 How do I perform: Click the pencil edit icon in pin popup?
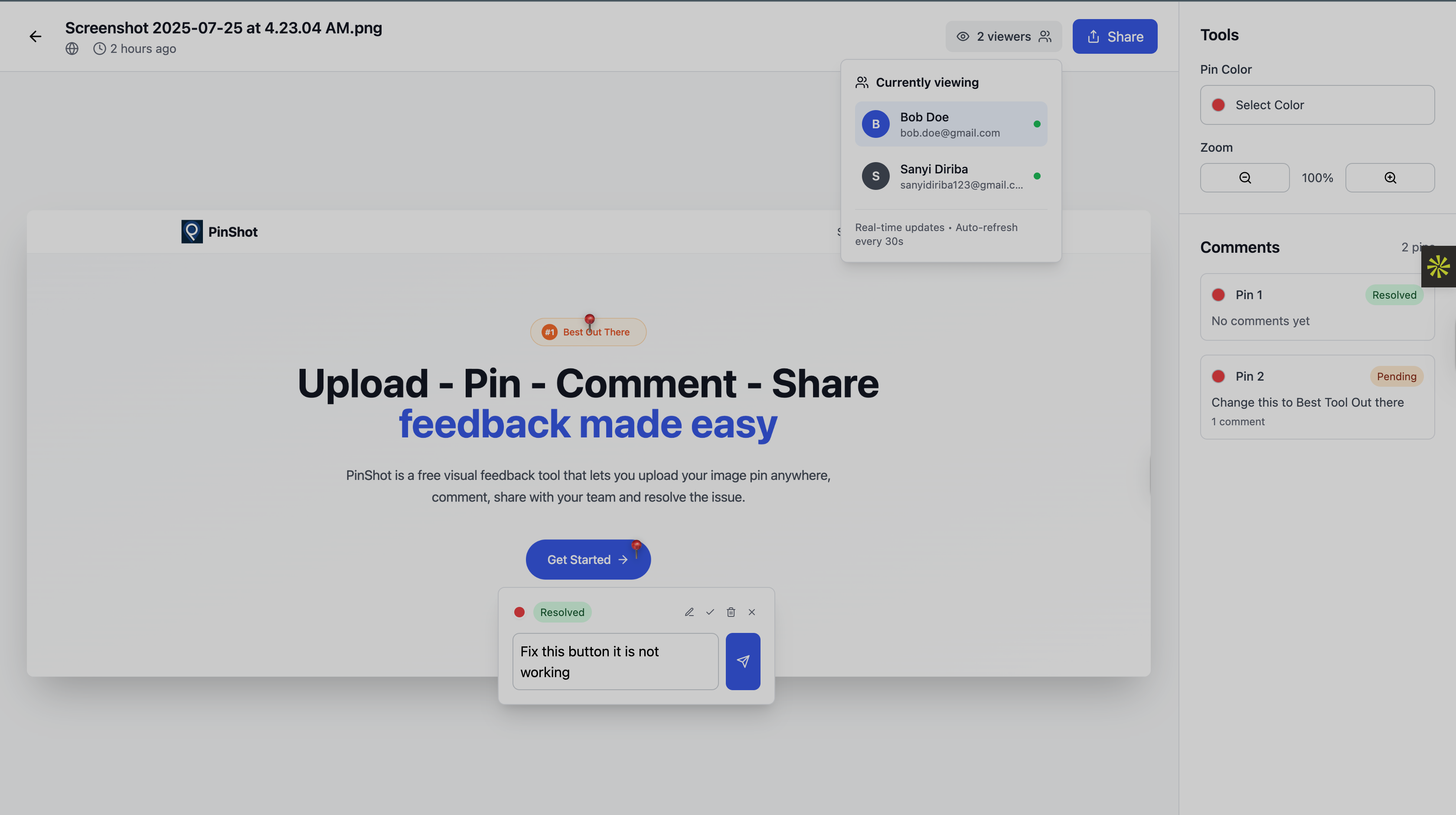tap(689, 612)
